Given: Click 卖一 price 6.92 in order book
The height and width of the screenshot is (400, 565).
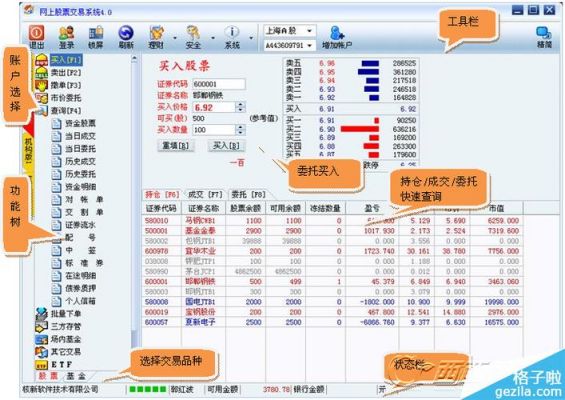Looking at the screenshot, I should pyautogui.click(x=327, y=97).
